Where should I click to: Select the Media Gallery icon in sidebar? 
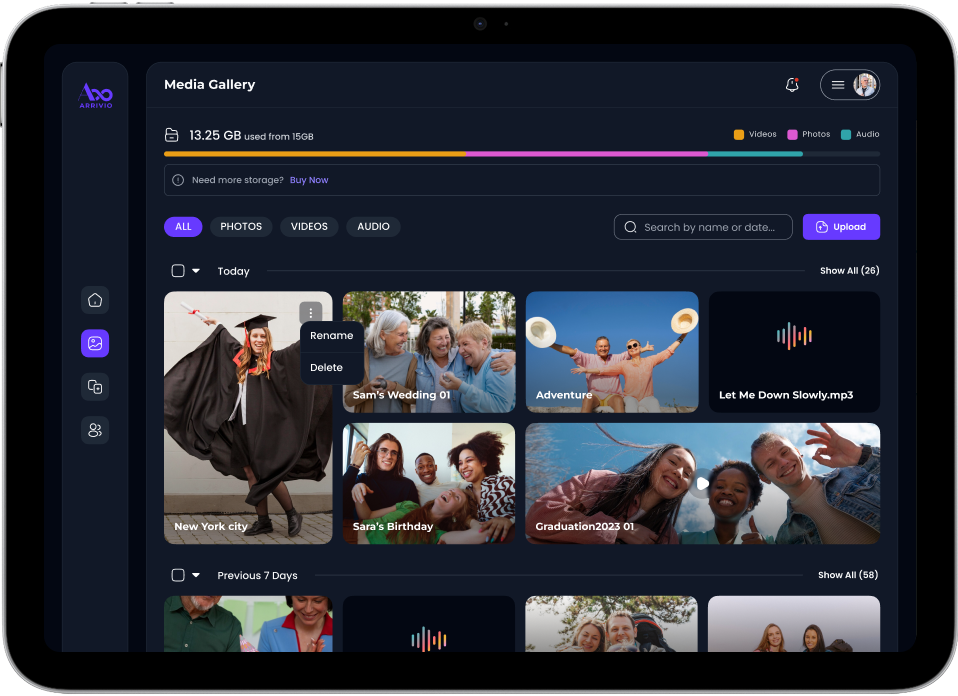click(94, 343)
